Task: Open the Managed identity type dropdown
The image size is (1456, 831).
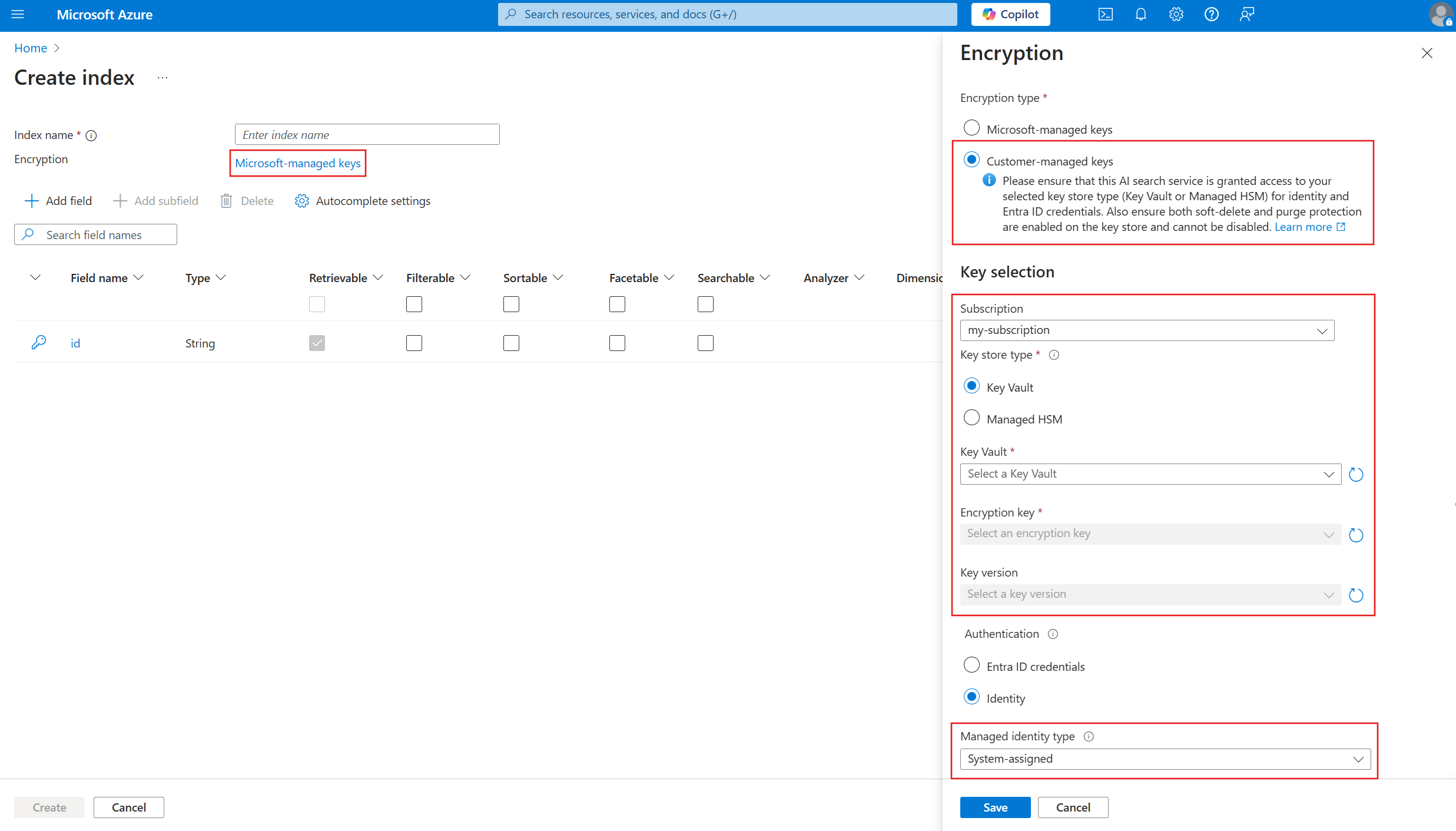Action: pyautogui.click(x=1164, y=759)
